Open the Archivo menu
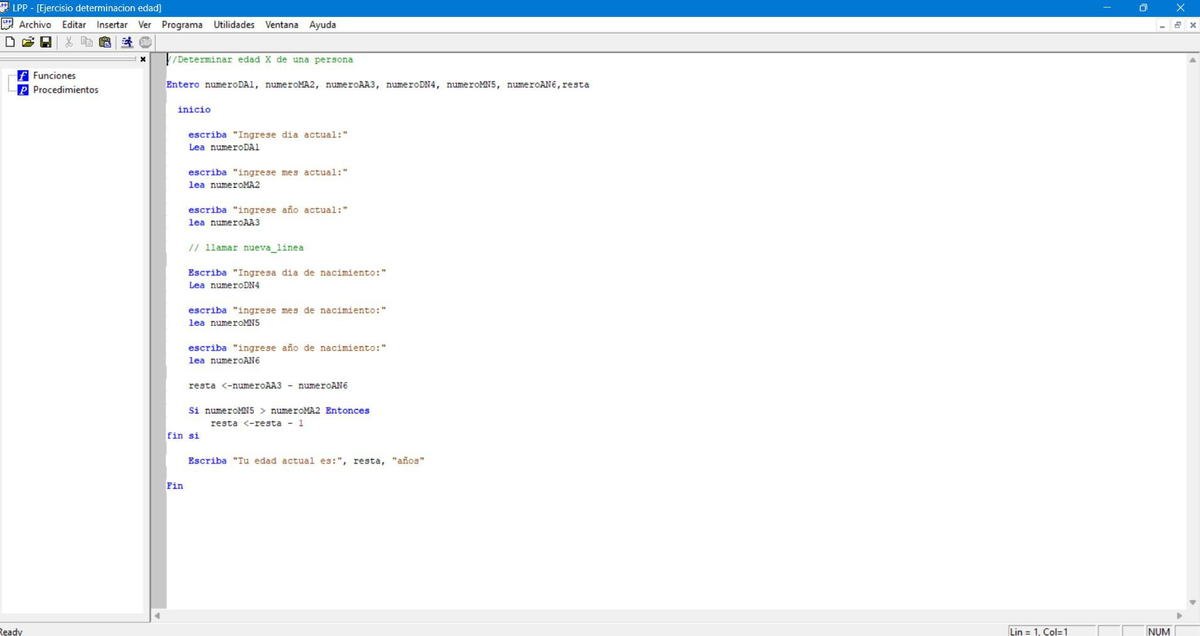The height and width of the screenshot is (636, 1200). pyautogui.click(x=35, y=24)
